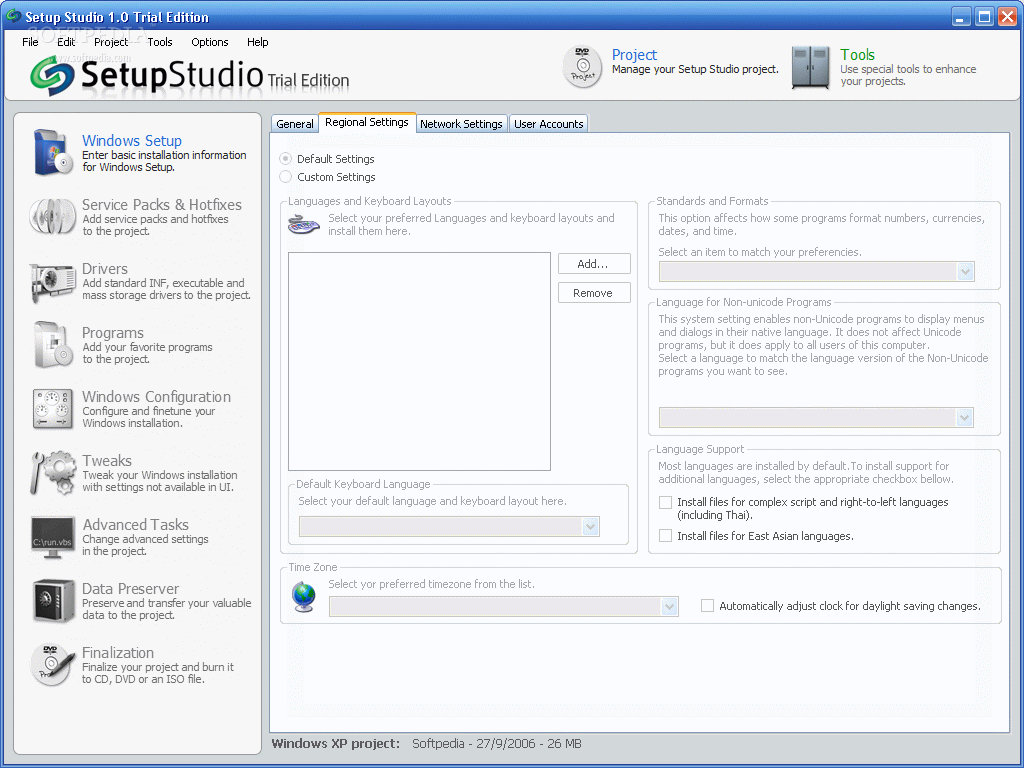The image size is (1024, 768).
Task: Enable Install files for East Asian languages
Action: (665, 536)
